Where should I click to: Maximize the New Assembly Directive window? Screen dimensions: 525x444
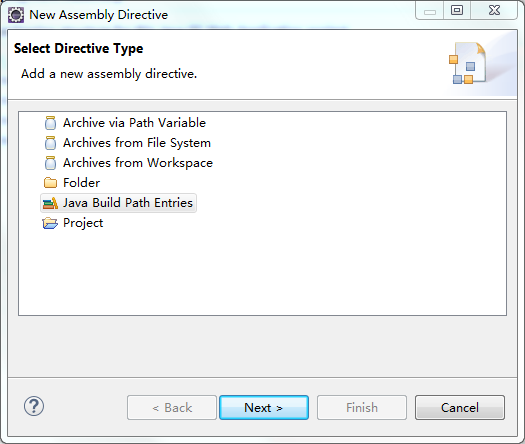(457, 10)
